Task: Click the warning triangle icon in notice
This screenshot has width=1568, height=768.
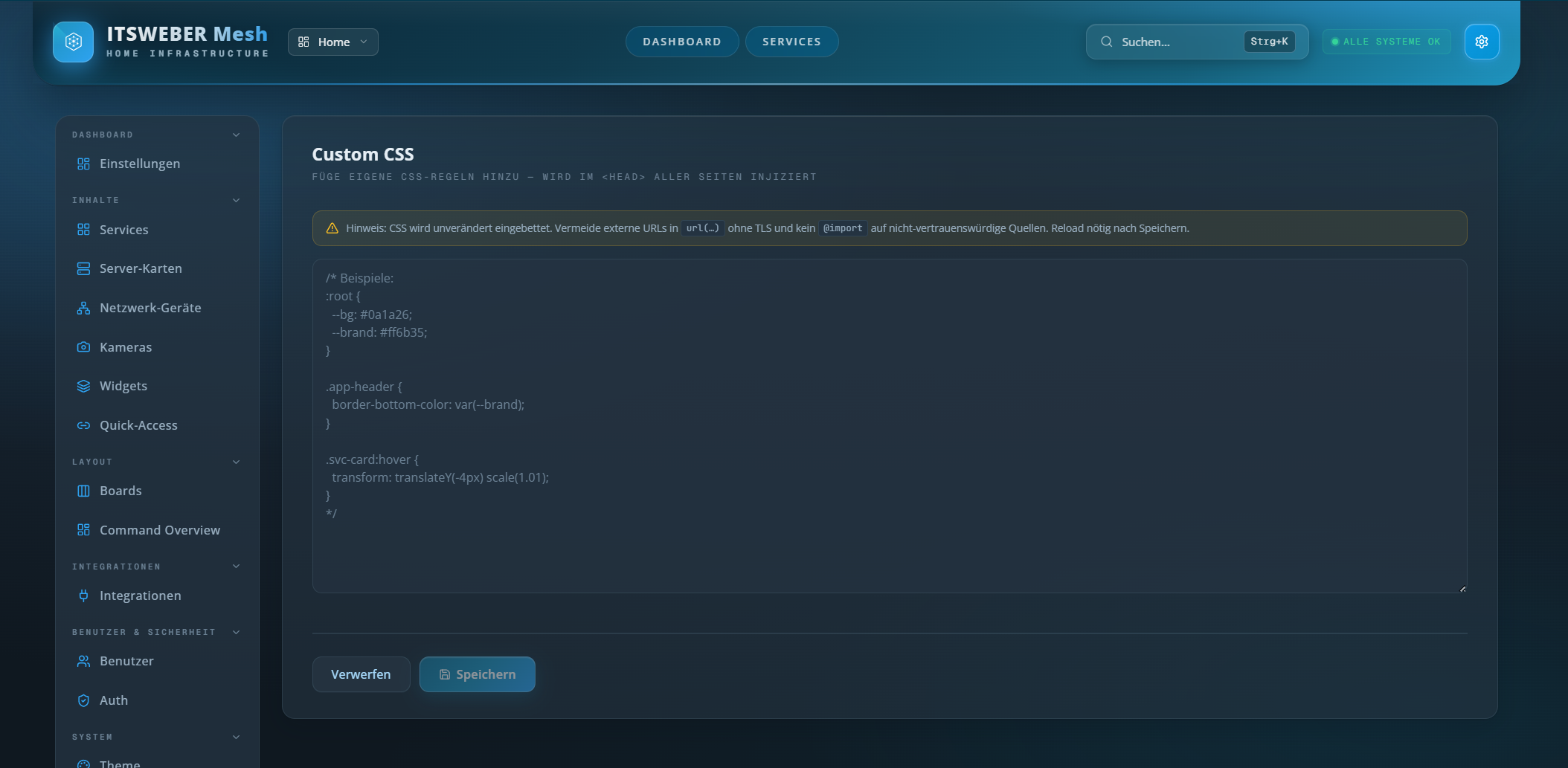Action: 332,228
